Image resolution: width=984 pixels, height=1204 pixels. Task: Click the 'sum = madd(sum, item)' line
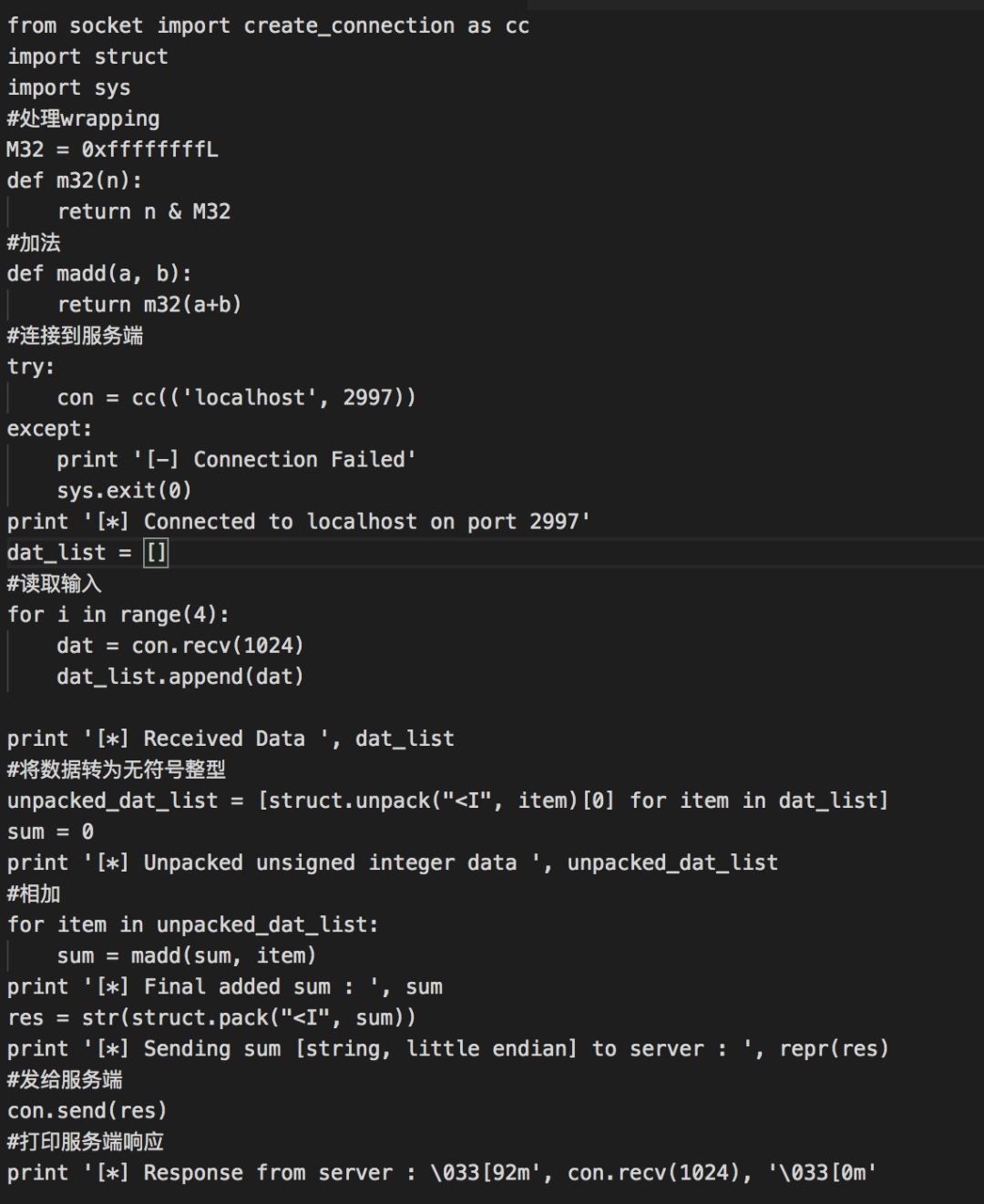(186, 955)
